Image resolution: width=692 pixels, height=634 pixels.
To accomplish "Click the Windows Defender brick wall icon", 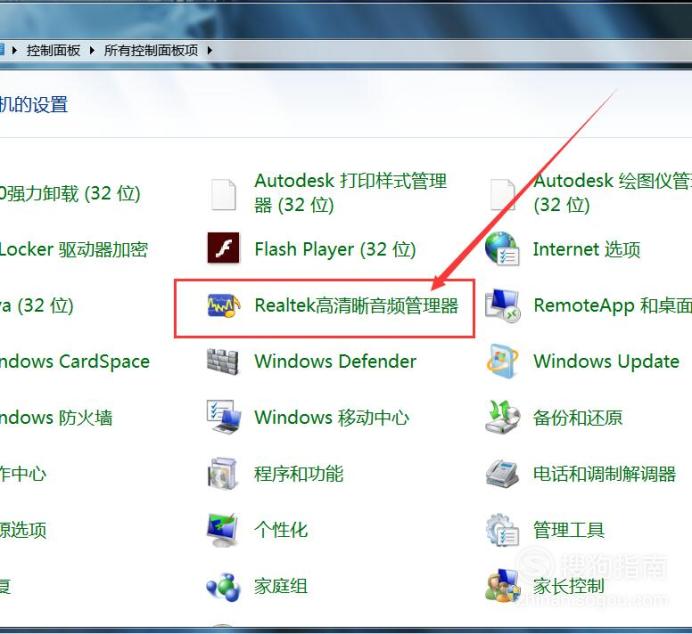I will point(223,361).
